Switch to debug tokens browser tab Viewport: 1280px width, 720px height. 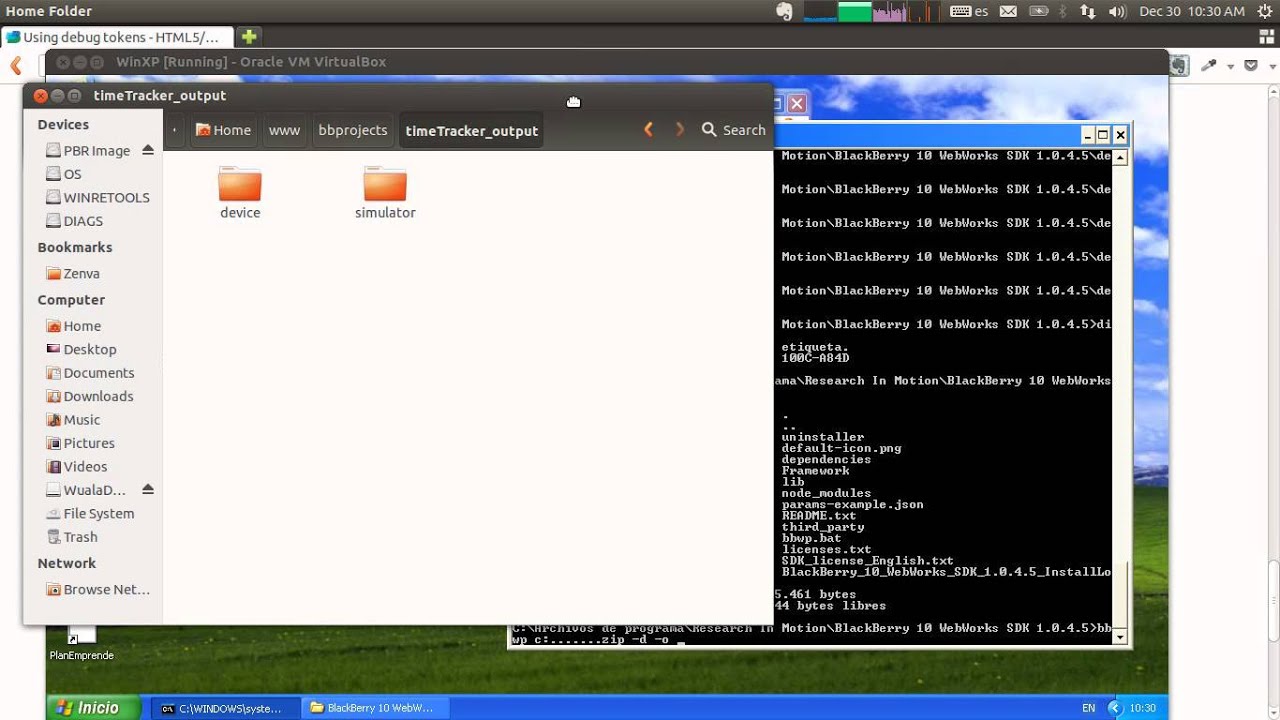point(118,37)
